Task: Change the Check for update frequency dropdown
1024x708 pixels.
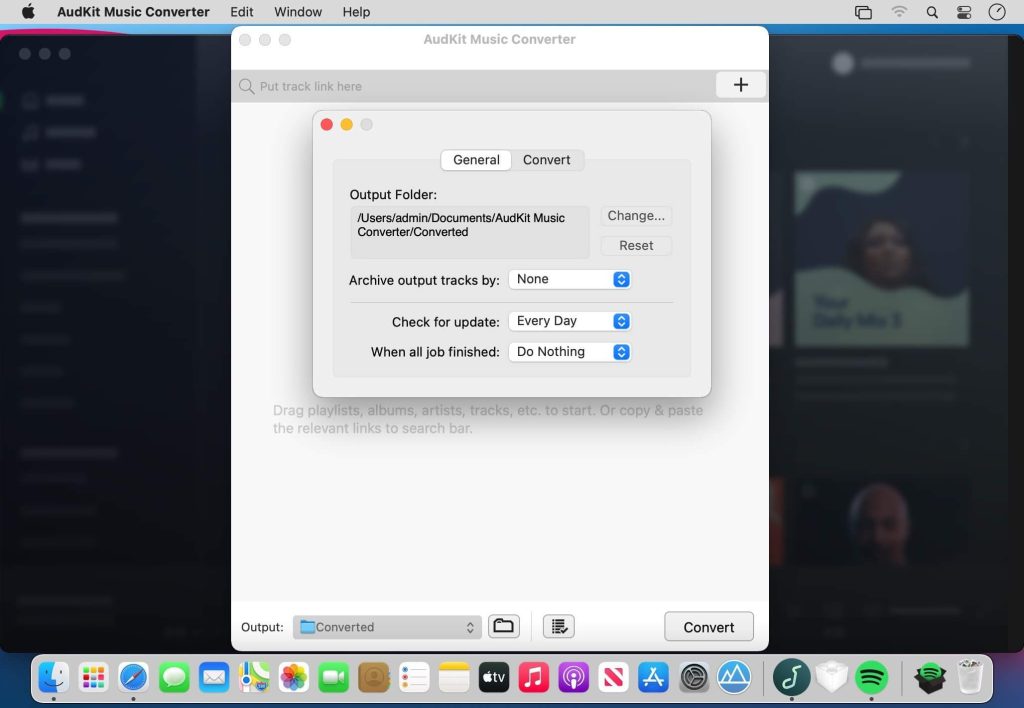Action: point(569,320)
